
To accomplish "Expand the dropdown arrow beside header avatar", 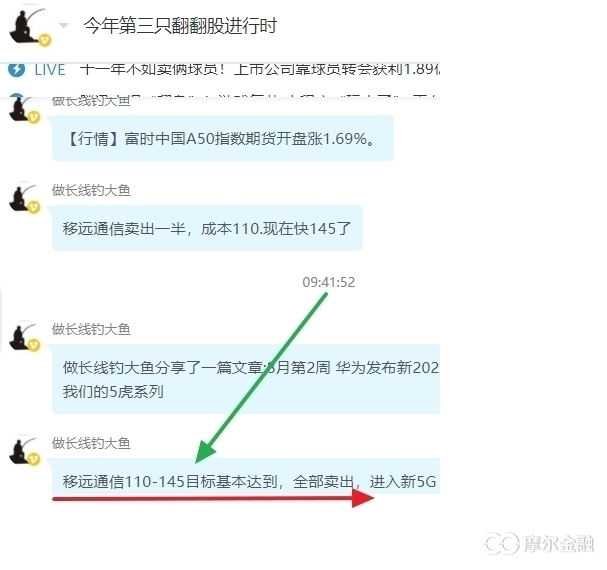I will [63, 26].
